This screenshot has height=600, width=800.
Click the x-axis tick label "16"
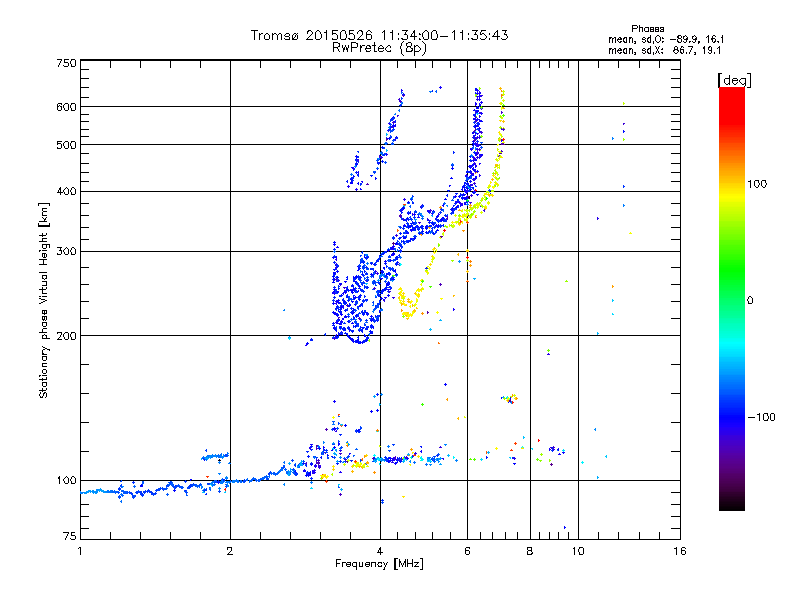tap(680, 551)
